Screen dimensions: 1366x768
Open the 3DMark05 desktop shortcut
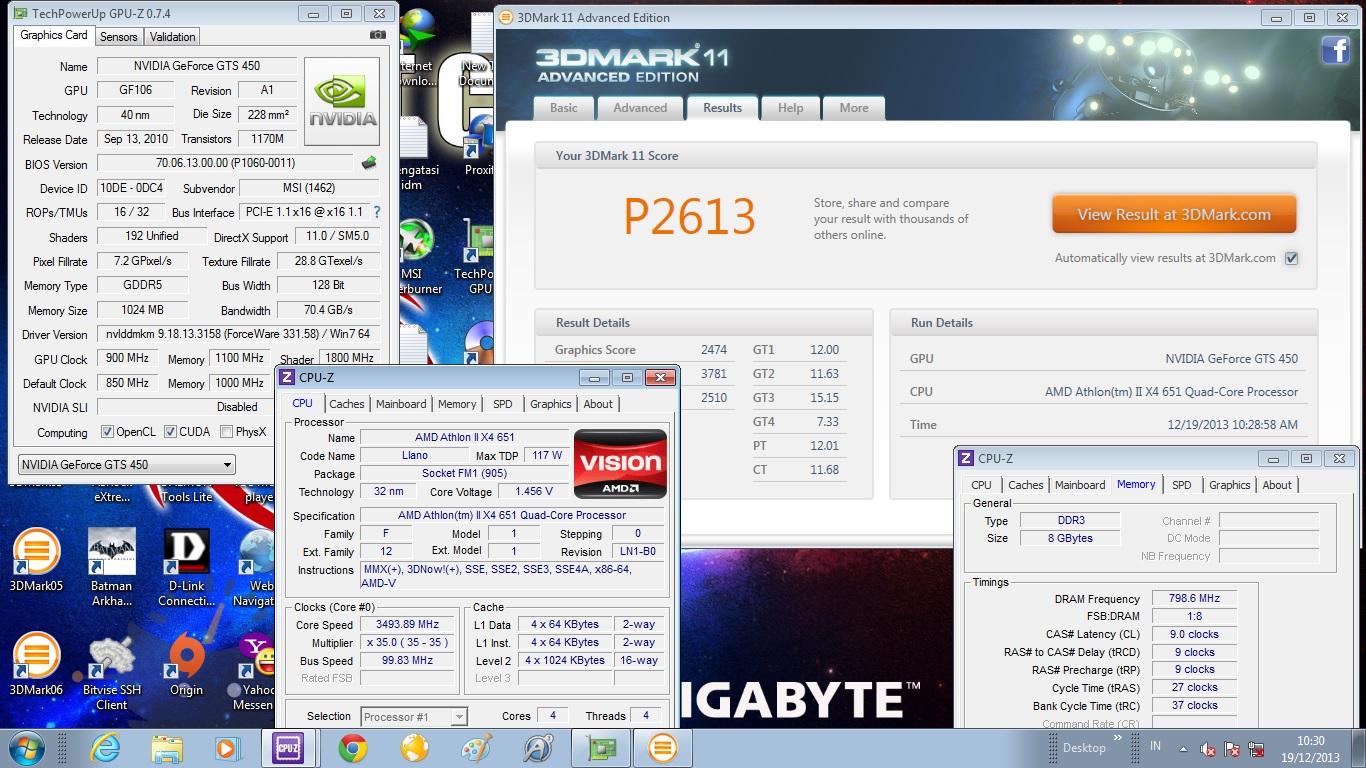(x=37, y=559)
